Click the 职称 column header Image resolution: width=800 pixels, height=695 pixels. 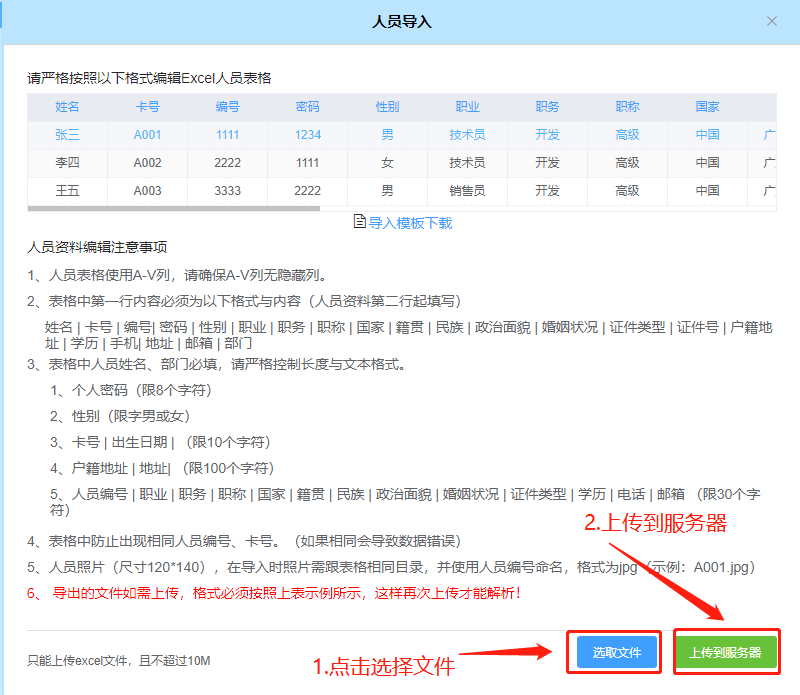click(x=627, y=107)
